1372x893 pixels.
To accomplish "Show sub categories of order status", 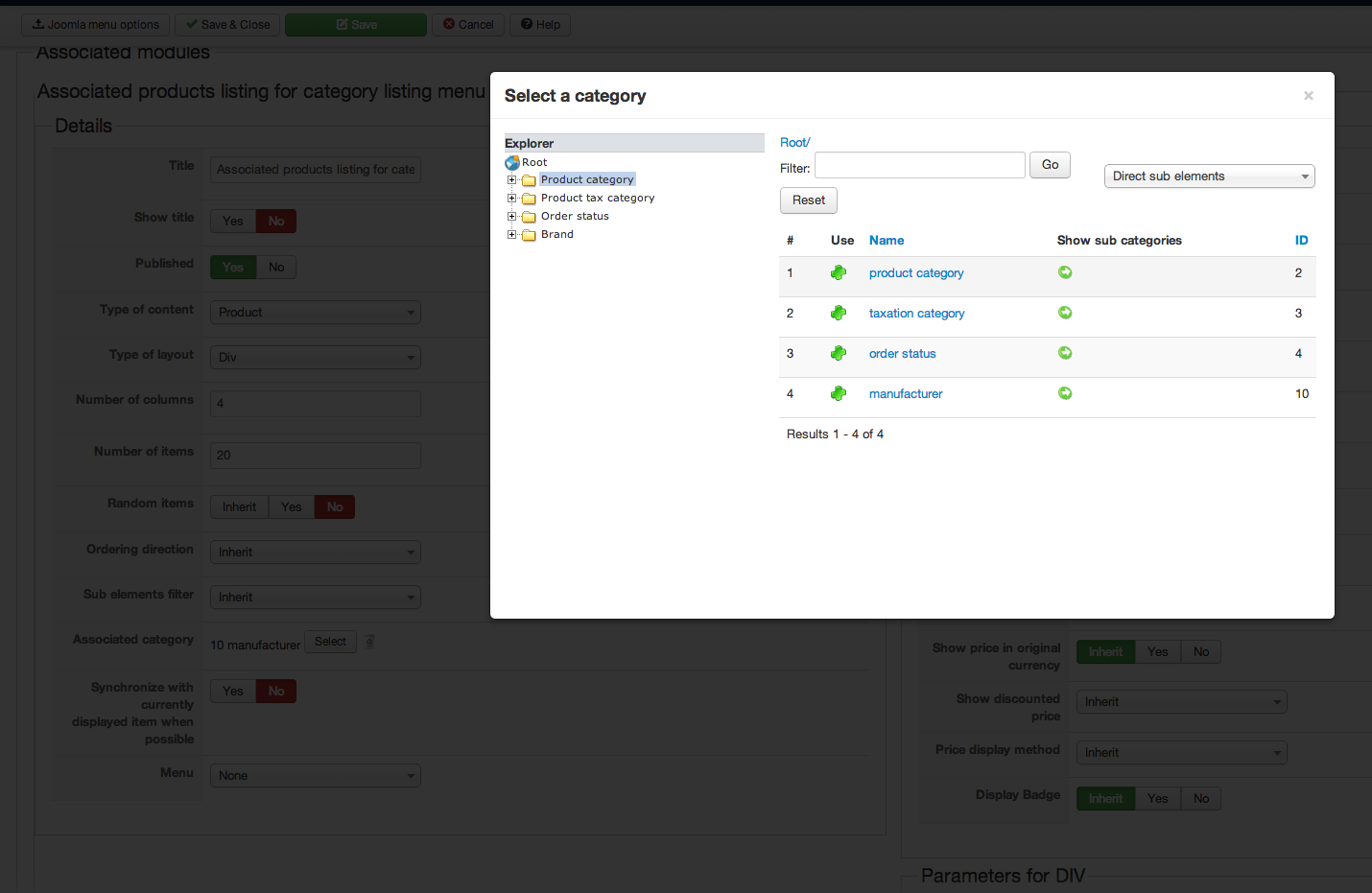I will 1065,354.
